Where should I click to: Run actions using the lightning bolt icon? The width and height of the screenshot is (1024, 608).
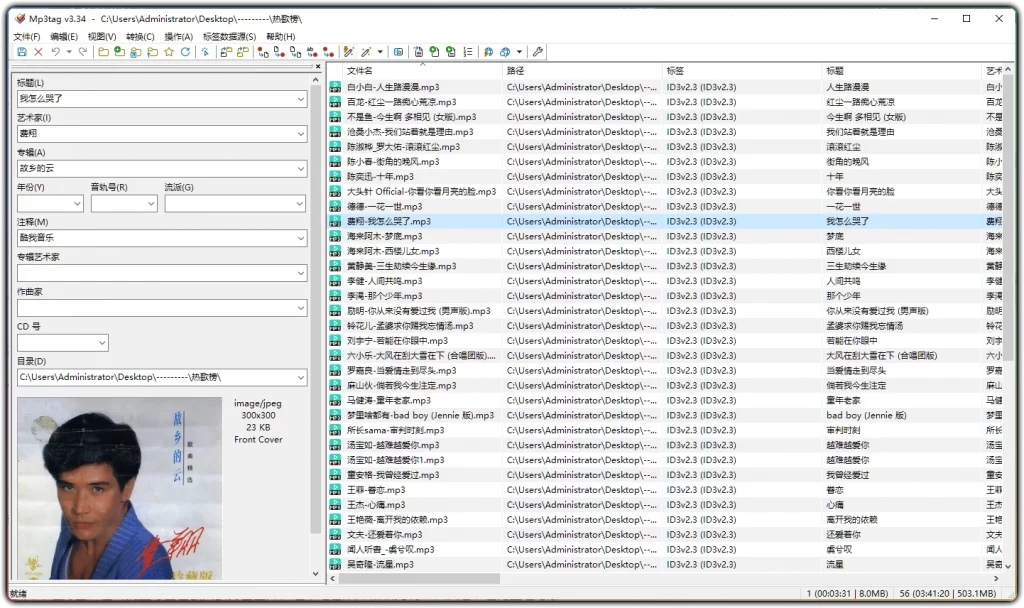pyautogui.click(x=348, y=50)
